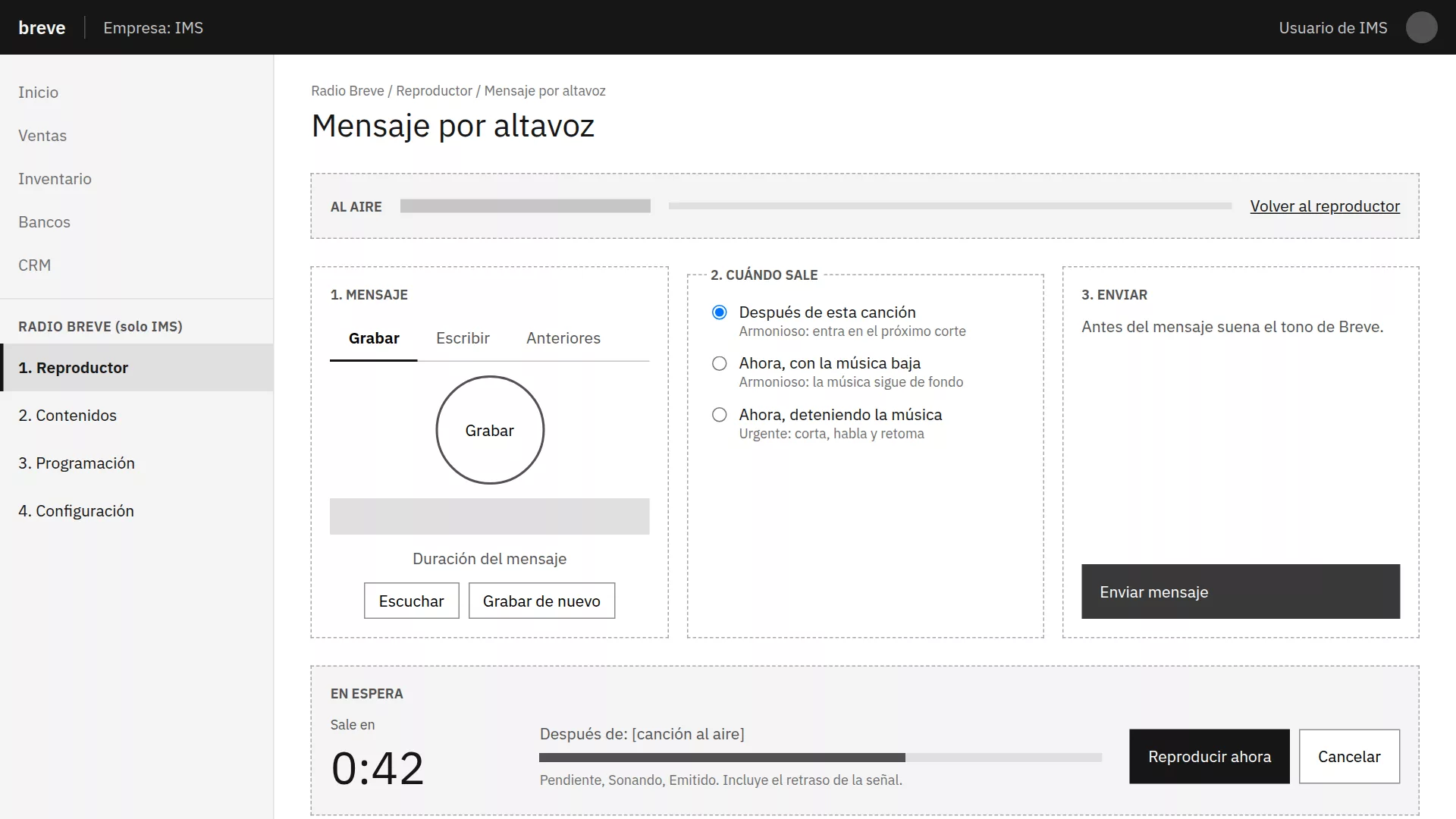Open 3. Programación in sidebar
Screen dimensions: 1456x819
point(136,463)
